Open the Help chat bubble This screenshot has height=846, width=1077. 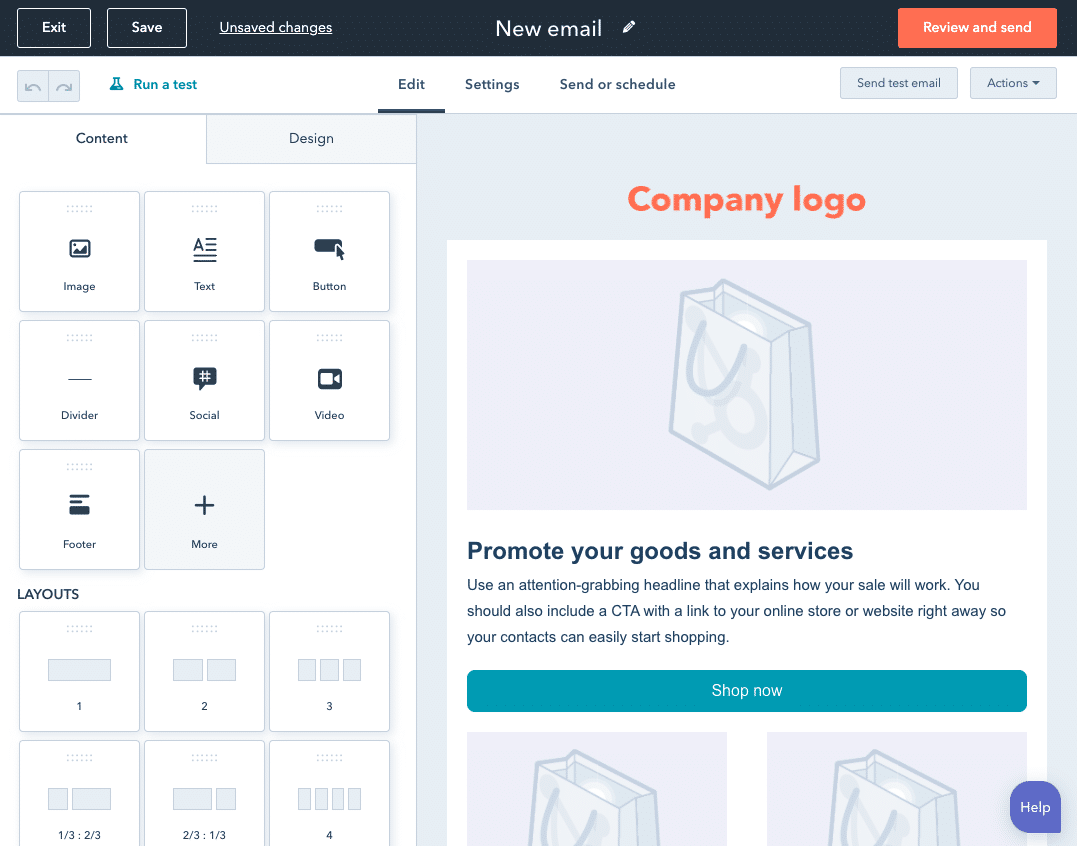(1035, 807)
